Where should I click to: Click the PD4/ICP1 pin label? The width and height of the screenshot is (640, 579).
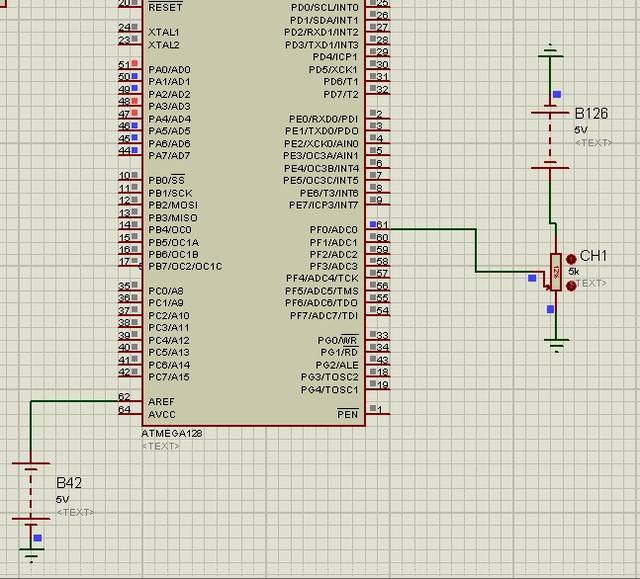tap(335, 57)
